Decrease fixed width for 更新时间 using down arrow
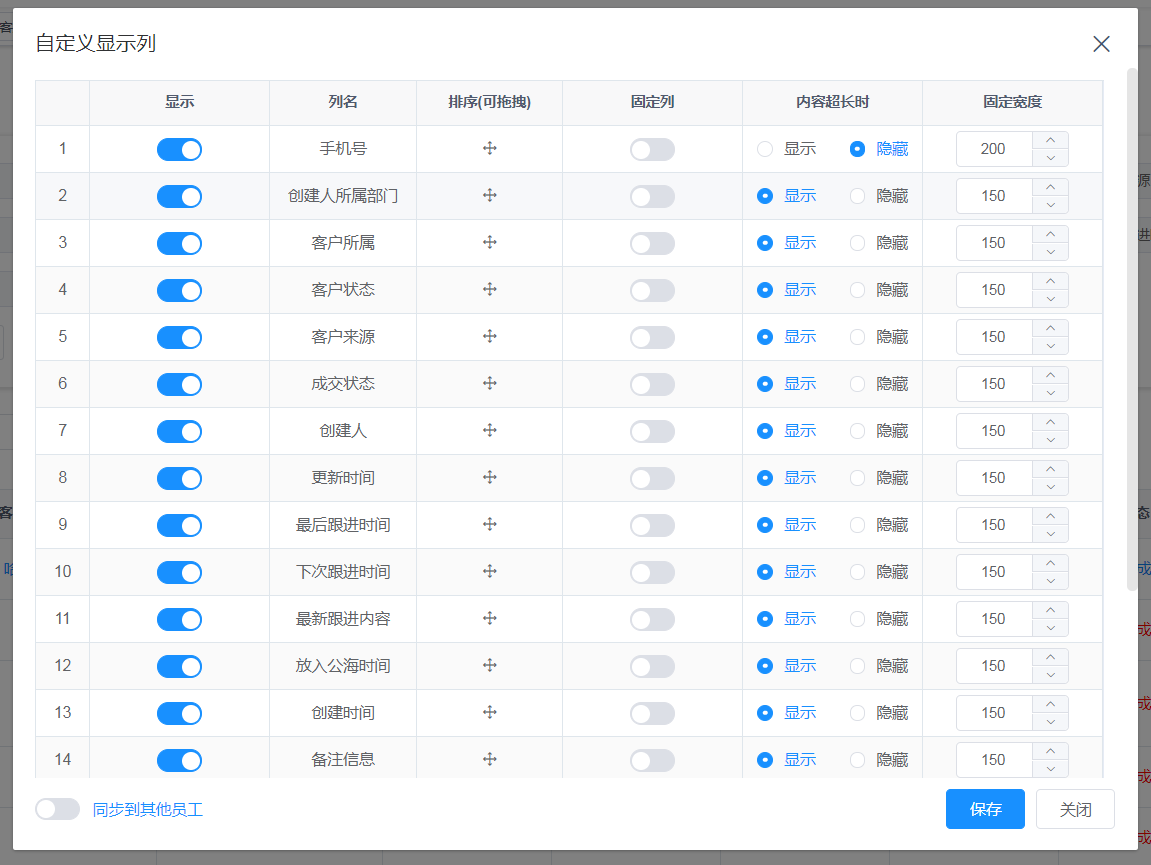1151x865 pixels. pos(1050,487)
